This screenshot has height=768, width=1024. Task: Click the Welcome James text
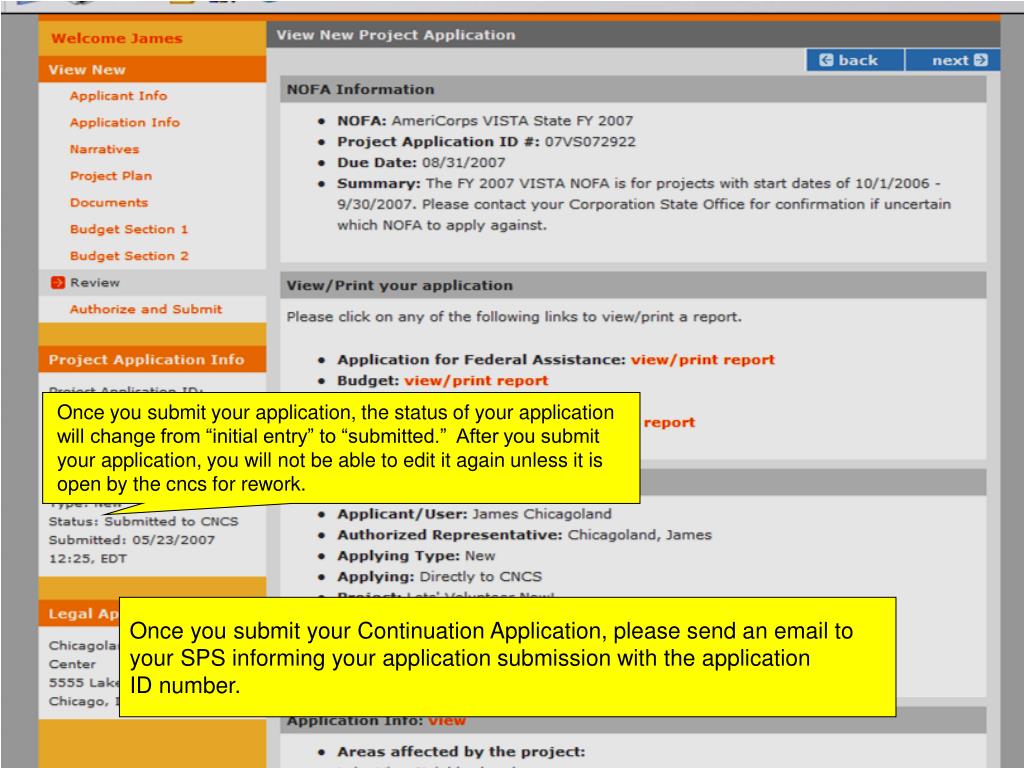(x=117, y=38)
